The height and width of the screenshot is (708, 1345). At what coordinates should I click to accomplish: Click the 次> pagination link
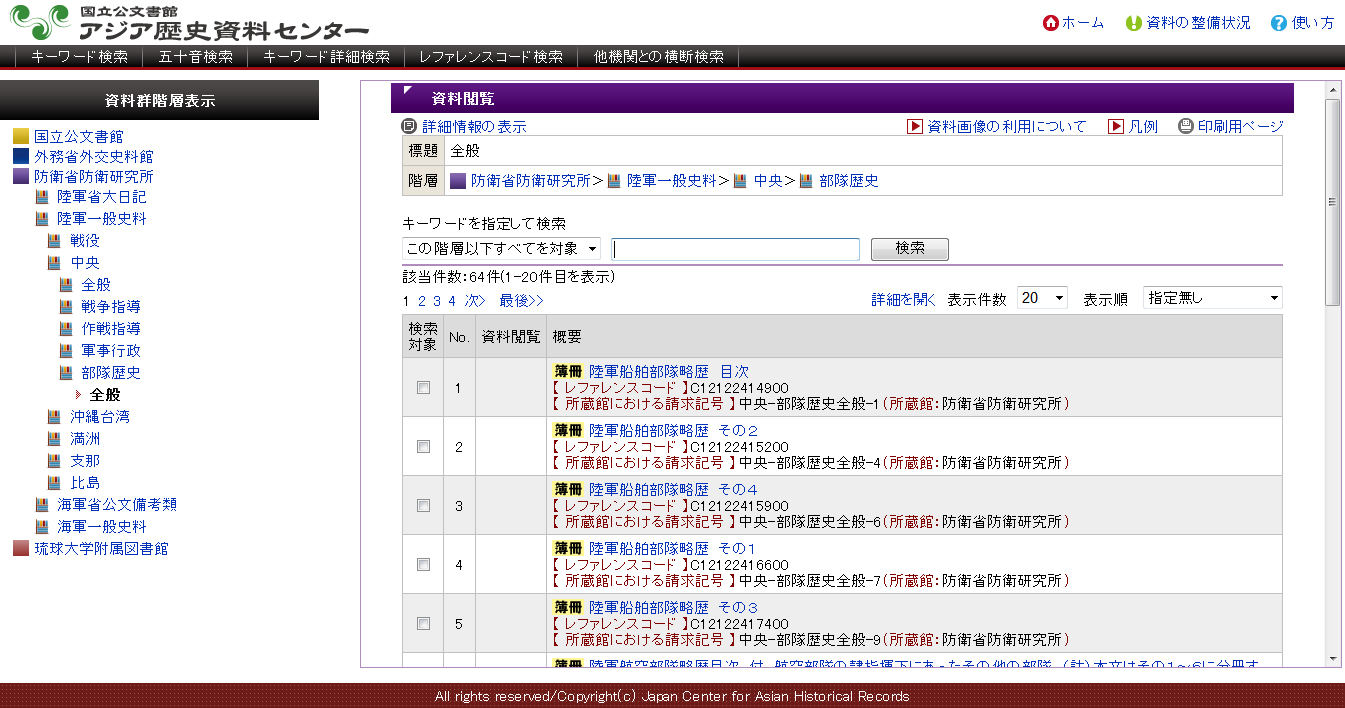pyautogui.click(x=474, y=300)
